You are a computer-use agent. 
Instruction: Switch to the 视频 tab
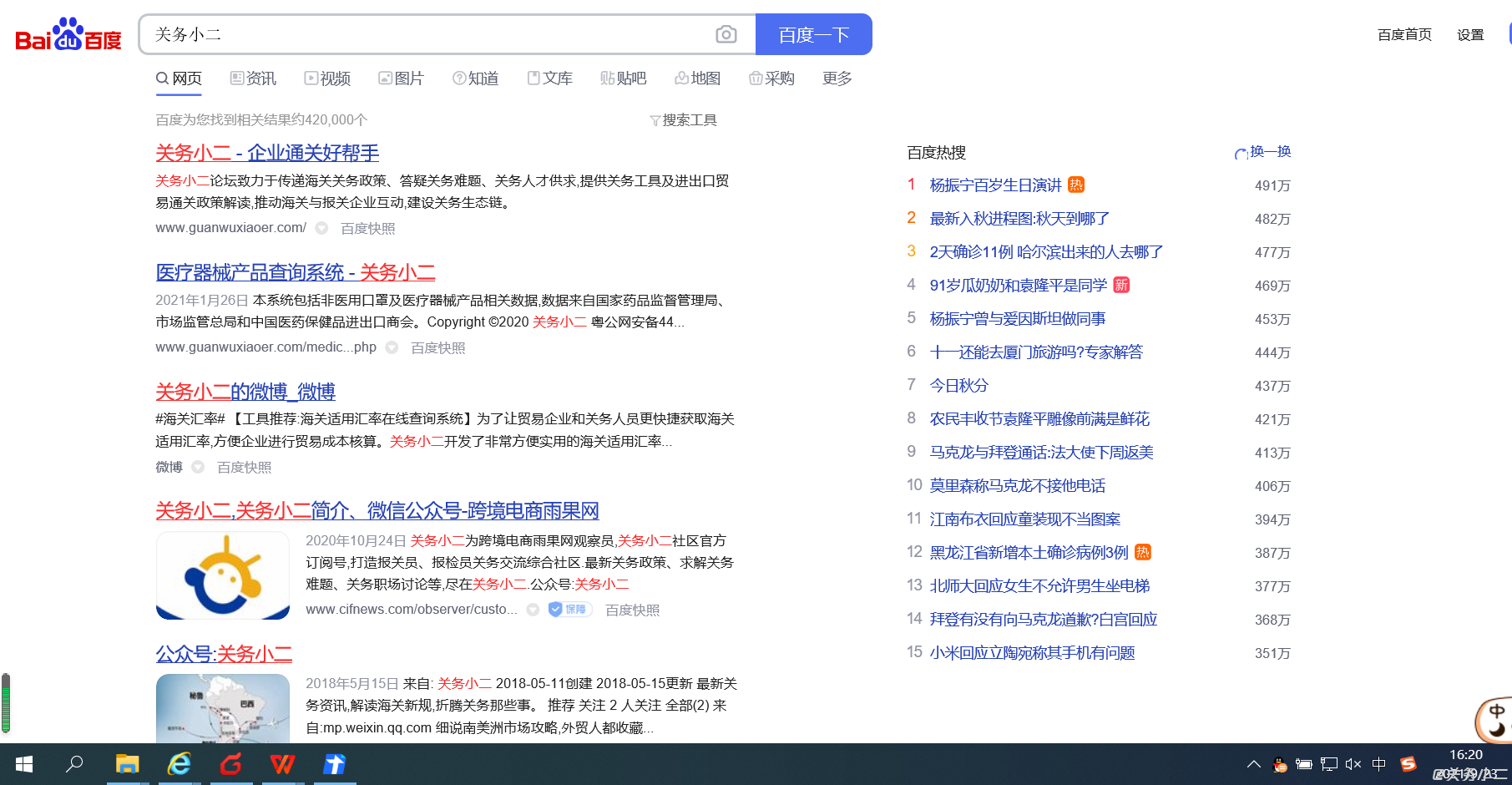[327, 78]
